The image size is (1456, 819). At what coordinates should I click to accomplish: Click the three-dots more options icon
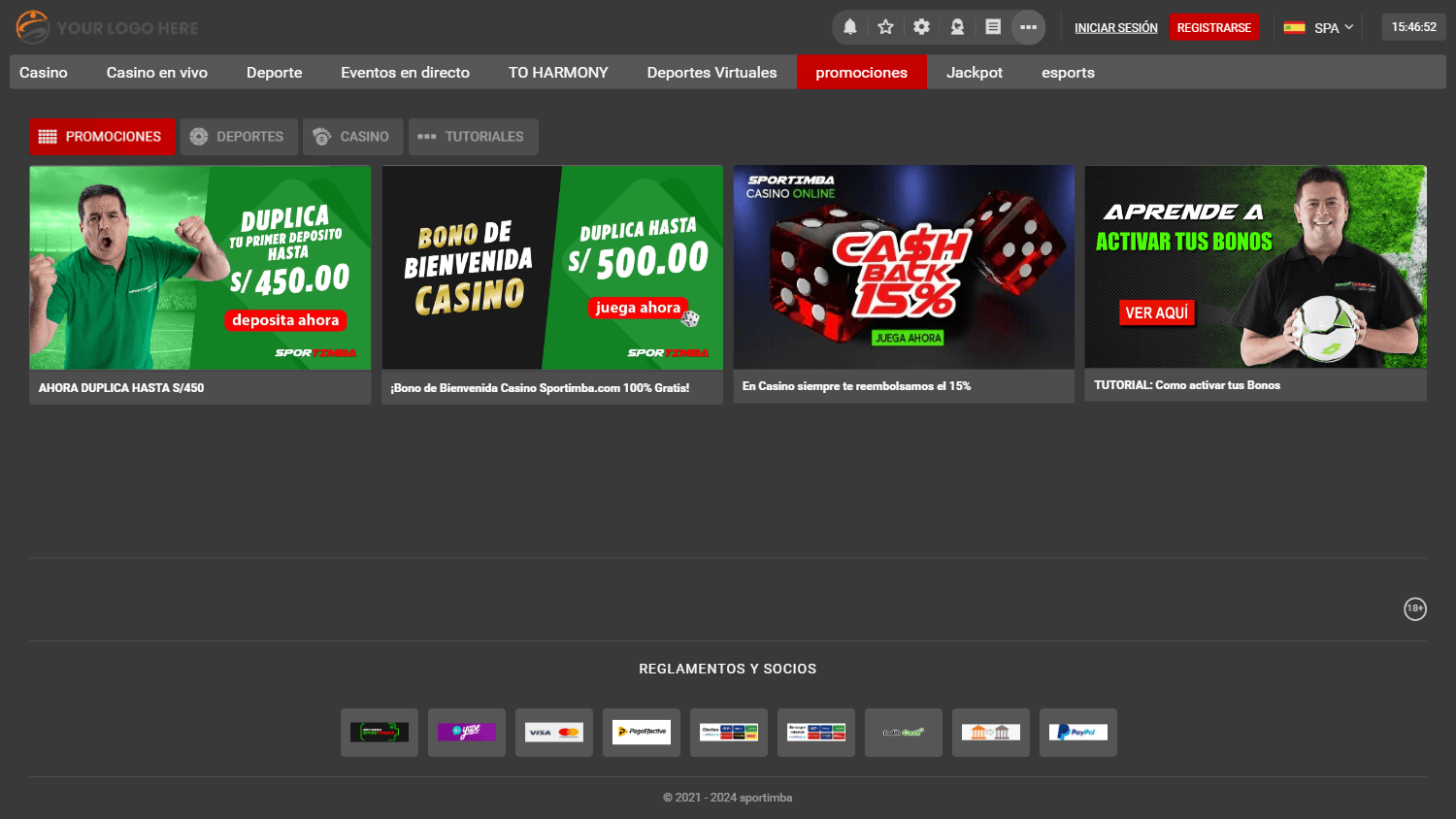pyautogui.click(x=1029, y=27)
